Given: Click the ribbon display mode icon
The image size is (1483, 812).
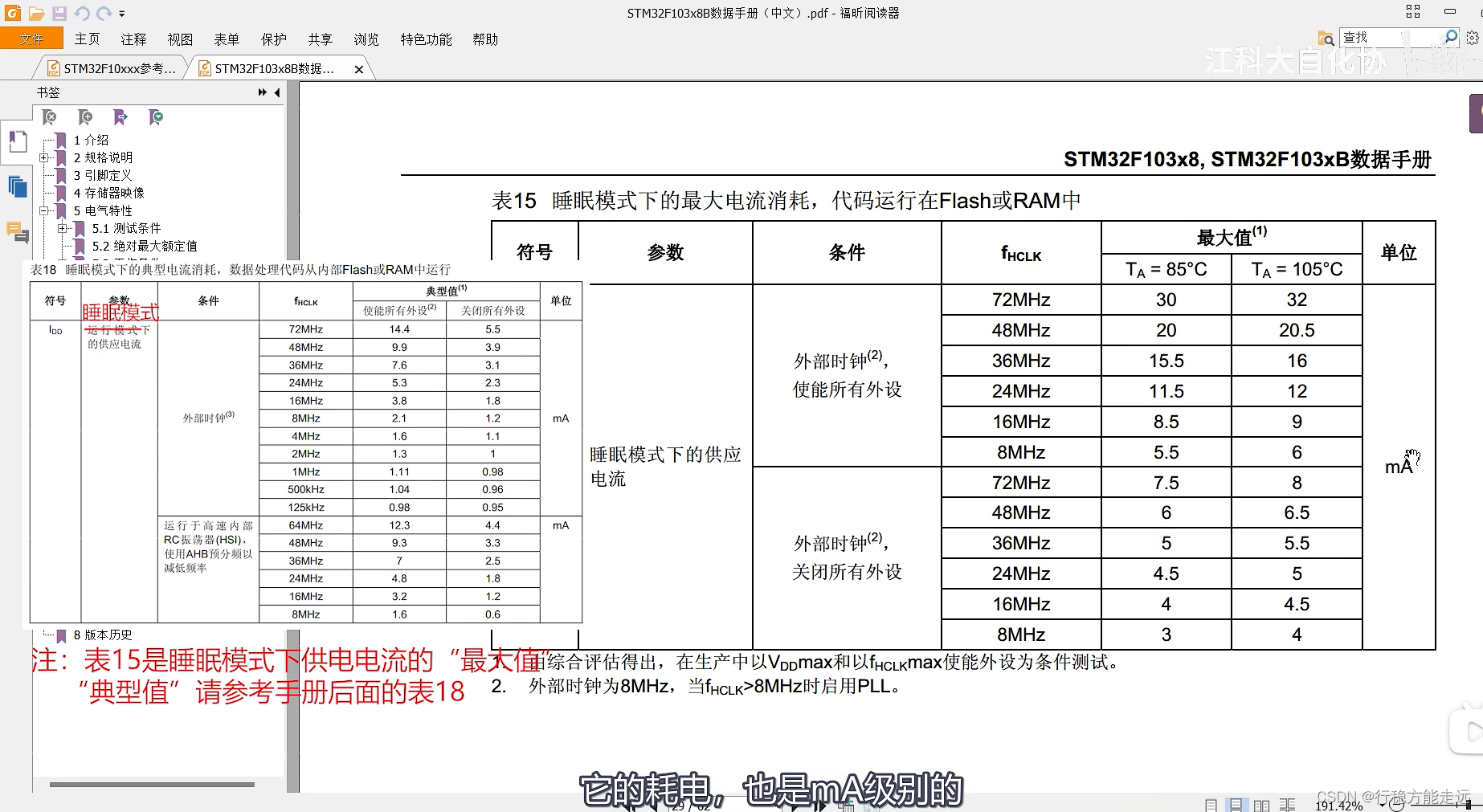Looking at the screenshot, I should (x=1413, y=11).
